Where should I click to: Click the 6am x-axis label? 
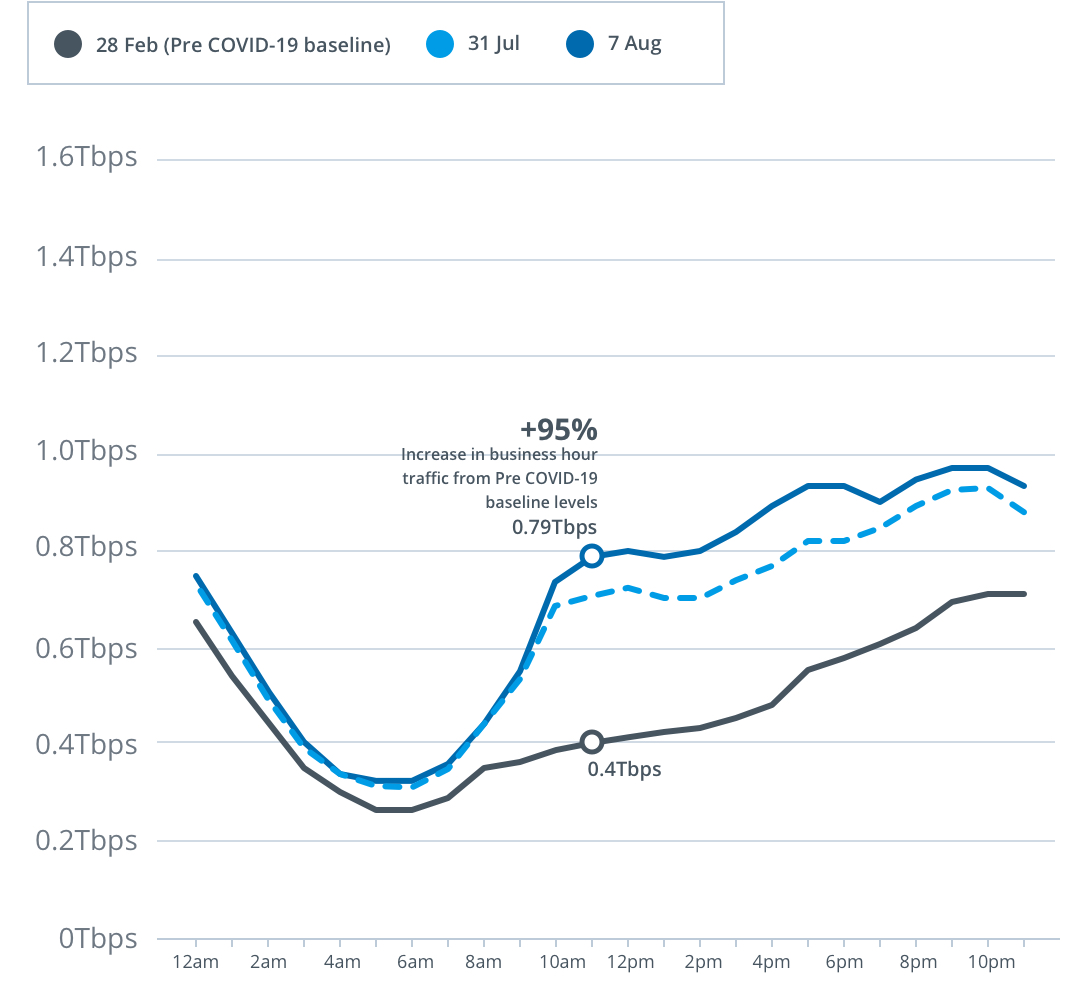pos(414,963)
